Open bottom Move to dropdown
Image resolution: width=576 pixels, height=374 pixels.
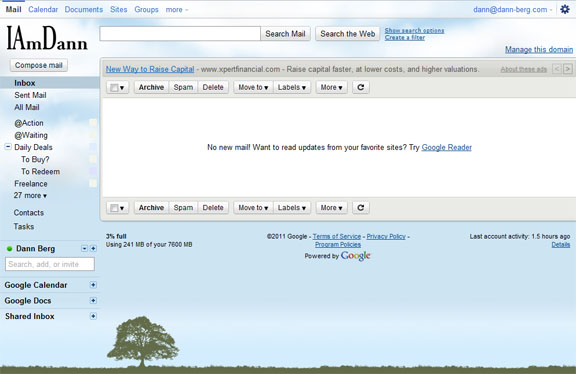253,208
